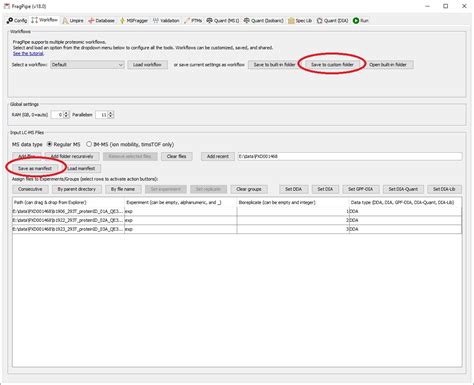Click the Set GPF-DIA button
The width and height of the screenshot is (474, 385).
pos(361,189)
